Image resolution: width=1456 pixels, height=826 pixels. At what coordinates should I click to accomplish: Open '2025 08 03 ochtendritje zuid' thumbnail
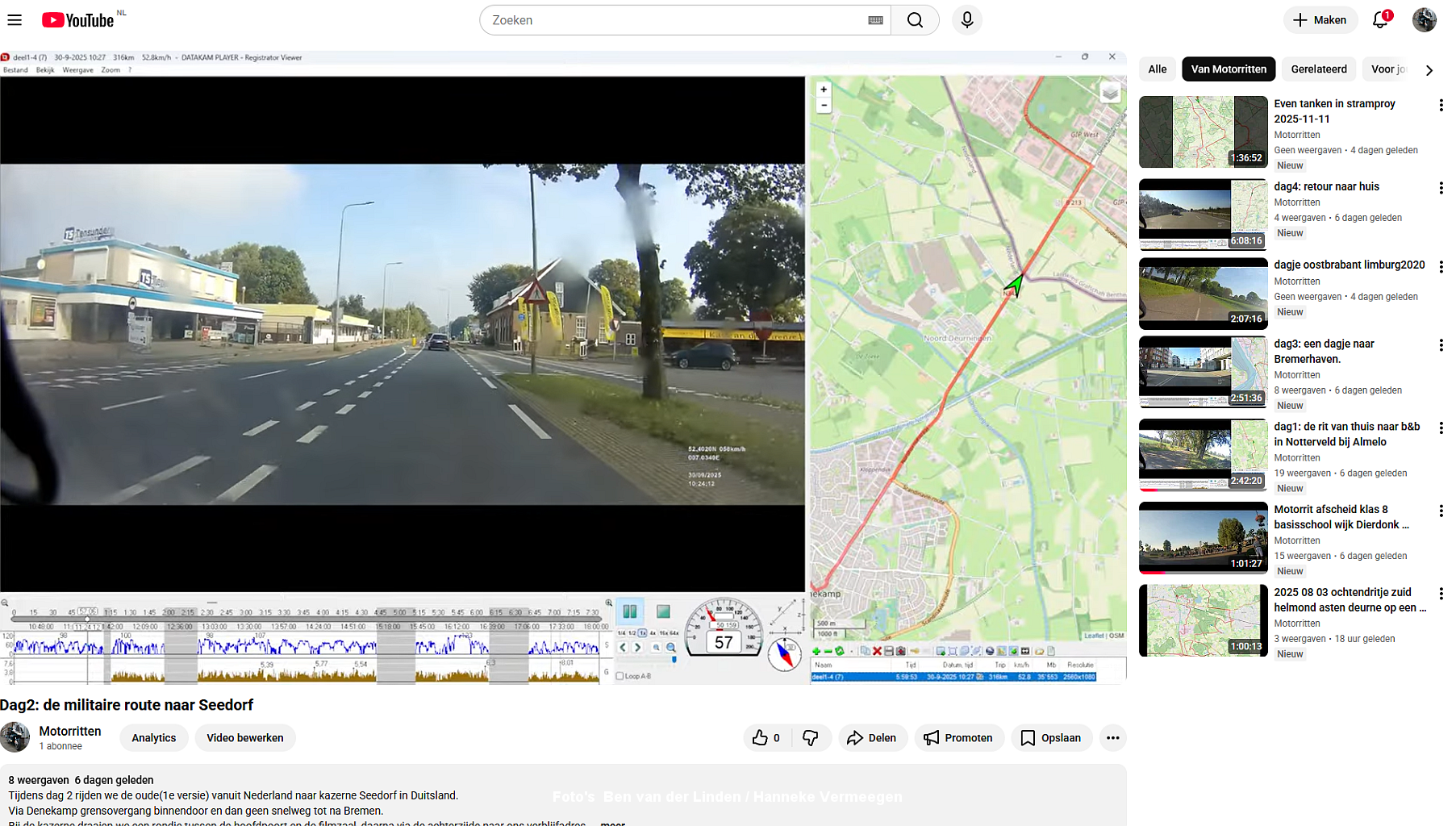[x=1204, y=620]
